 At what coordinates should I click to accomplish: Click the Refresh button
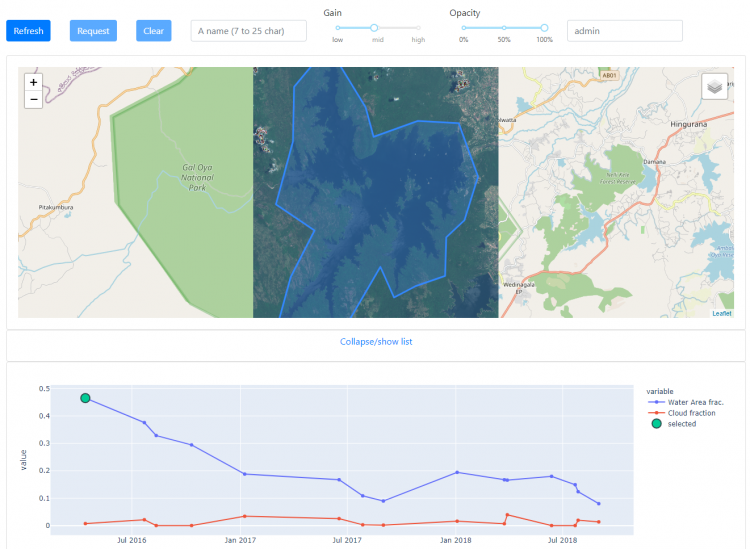point(28,31)
